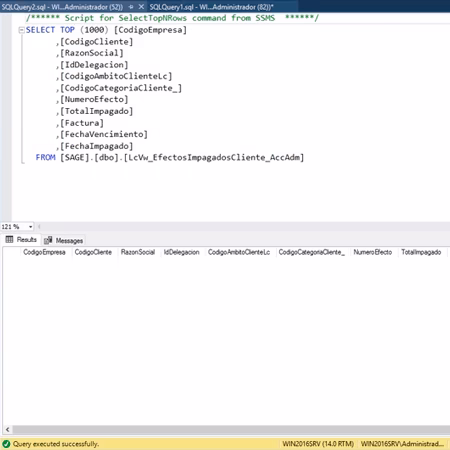Select the IdDelegacion column header

[x=181, y=252]
